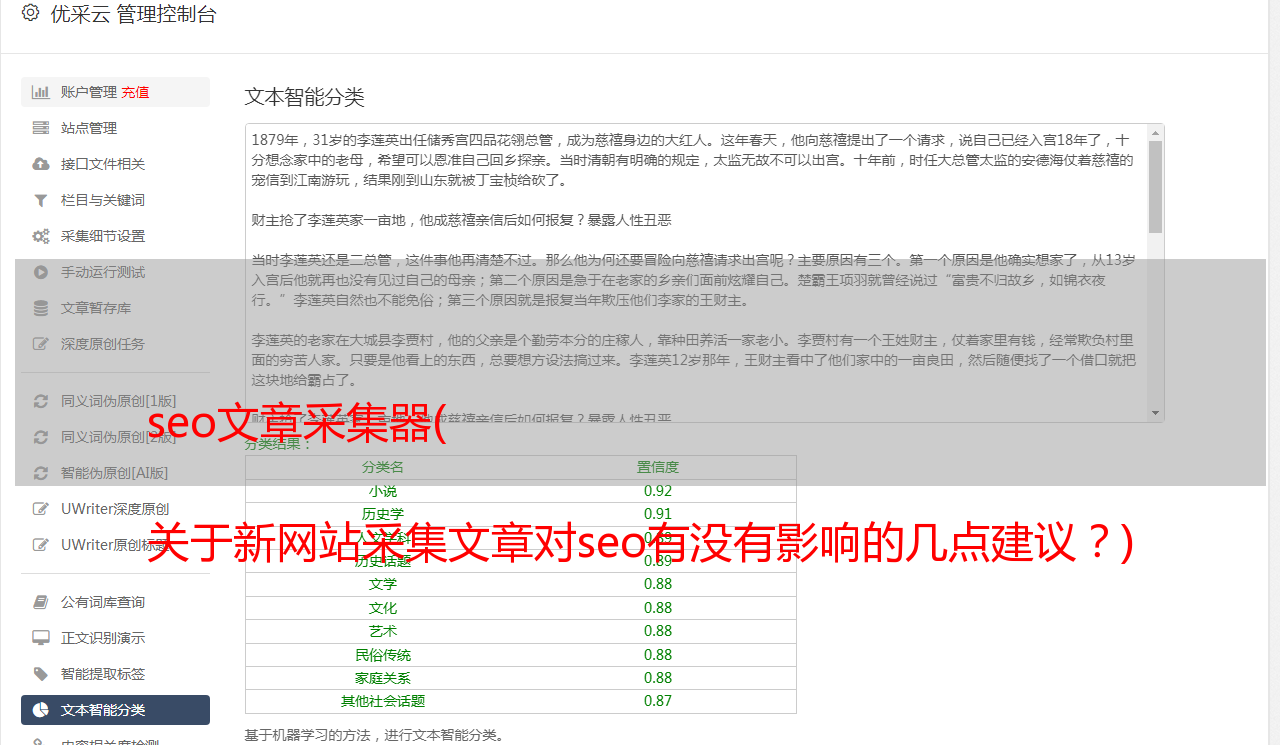Click the text area scrollbar up arrow
The image size is (1280, 745).
[1156, 133]
